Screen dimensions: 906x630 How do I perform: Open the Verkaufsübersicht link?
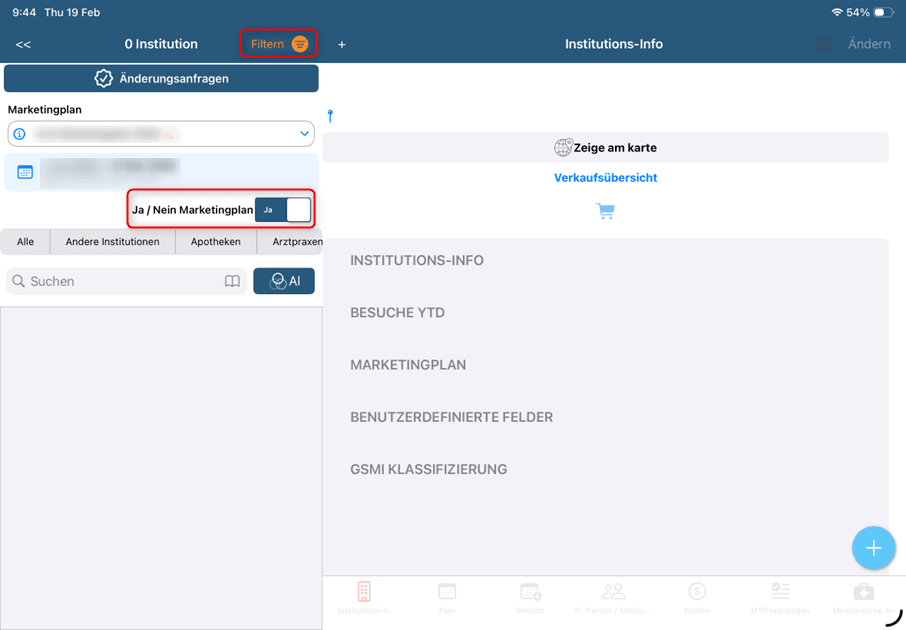pos(605,178)
